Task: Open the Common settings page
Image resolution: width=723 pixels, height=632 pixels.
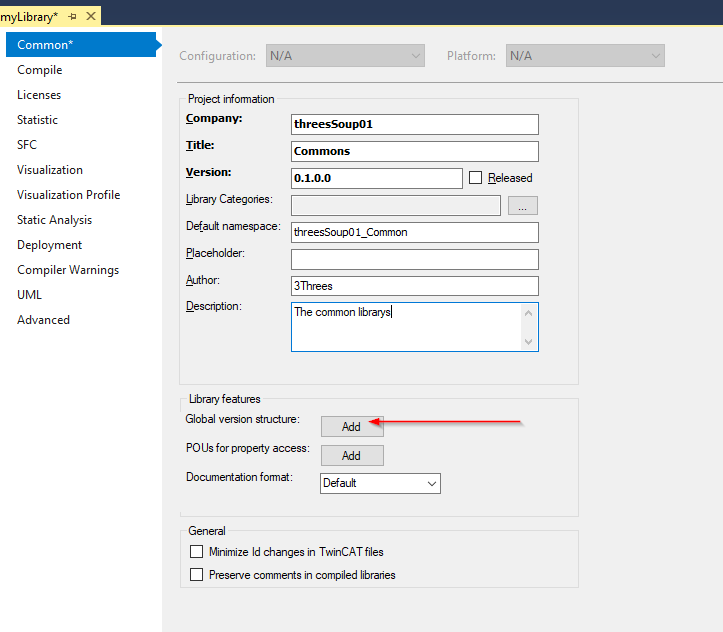Action: [81, 45]
